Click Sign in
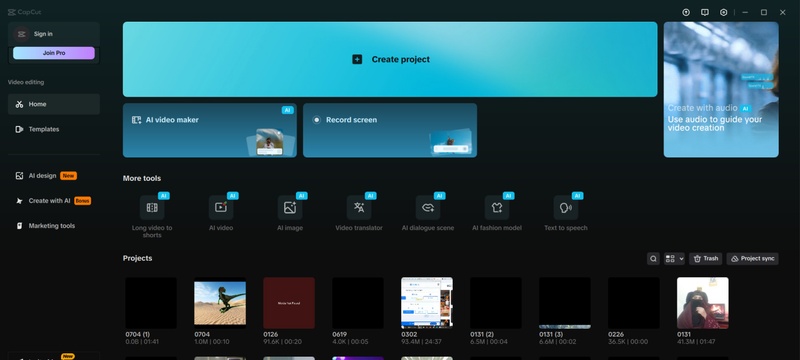The width and height of the screenshot is (800, 360). click(x=43, y=34)
